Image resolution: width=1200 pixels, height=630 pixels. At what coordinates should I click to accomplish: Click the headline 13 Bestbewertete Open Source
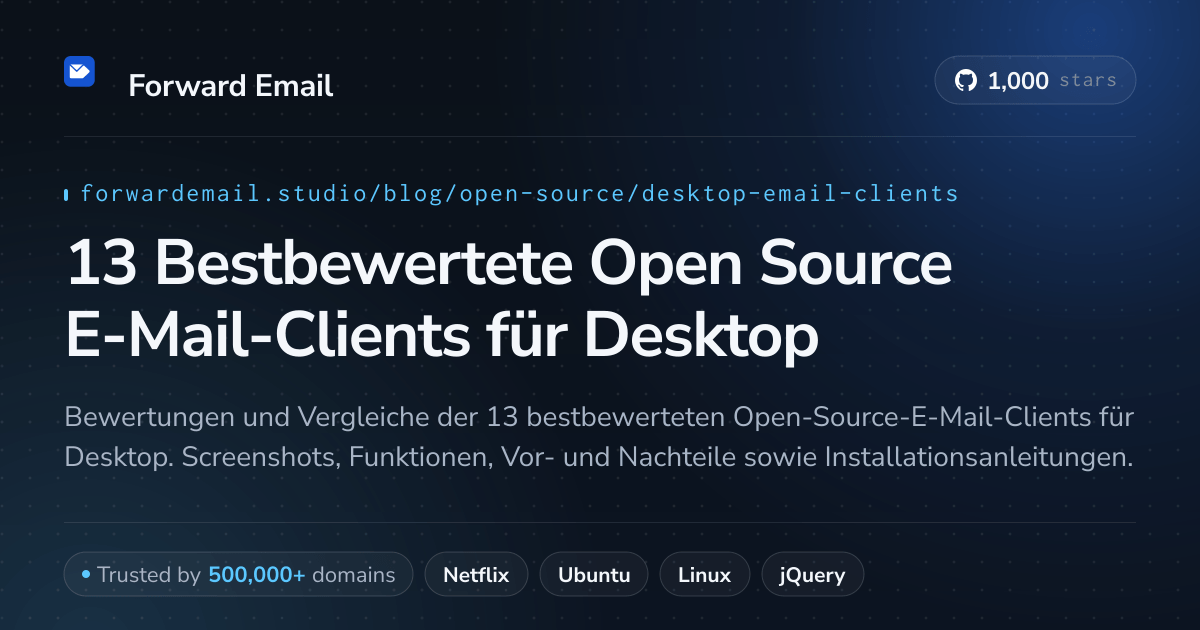509,264
